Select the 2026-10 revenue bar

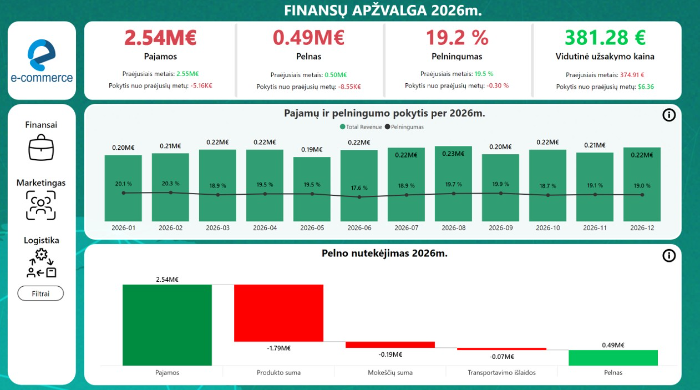click(x=548, y=185)
